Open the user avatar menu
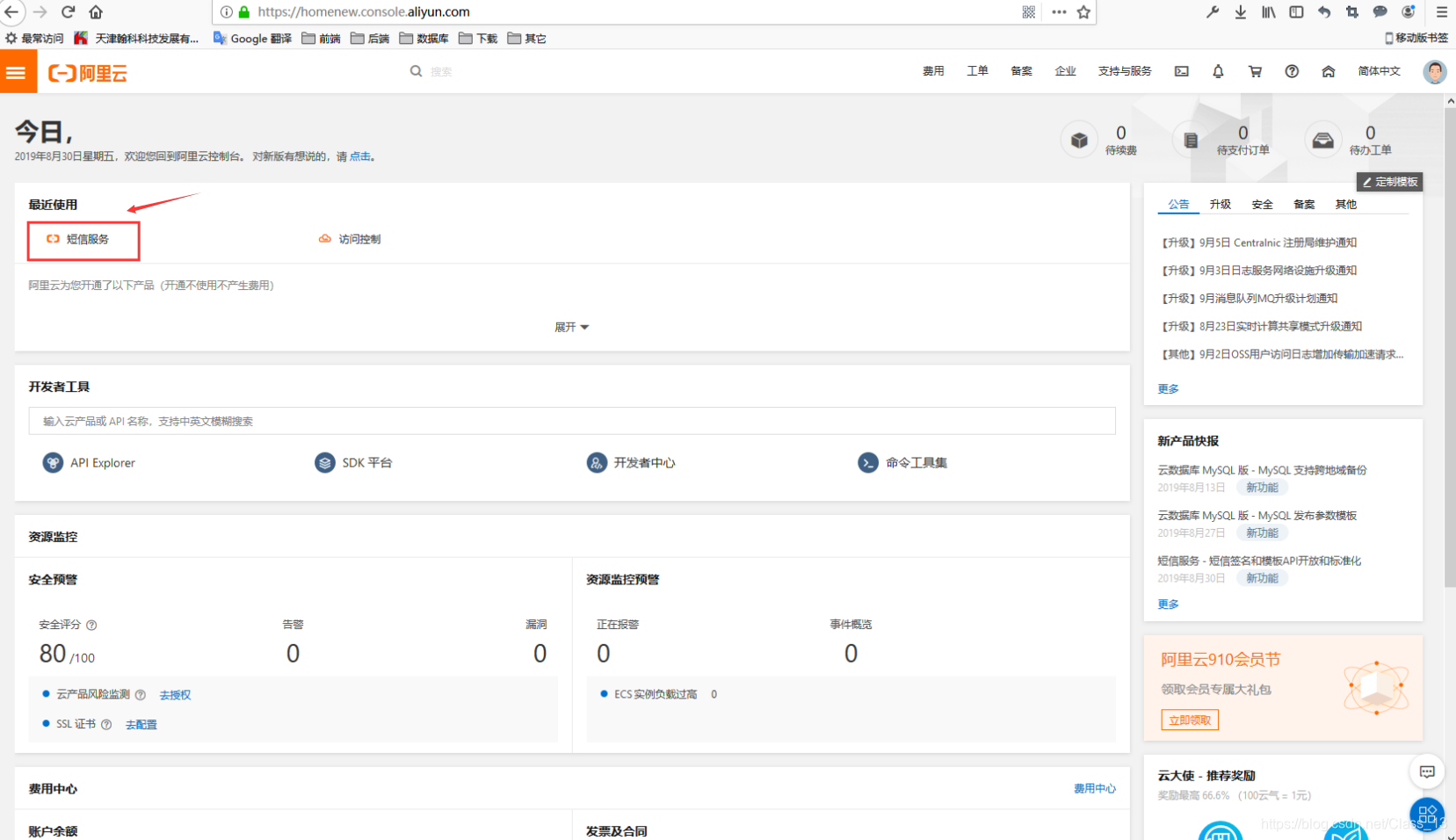This screenshot has width=1456, height=840. coord(1435,72)
